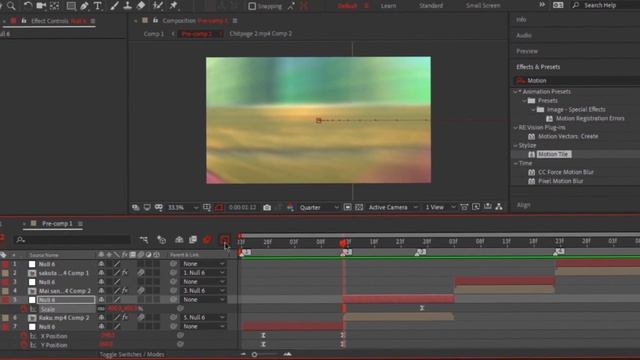This screenshot has height=360, width=640.
Task: Switch to the Small Screen workspace
Action: click(x=483, y=6)
